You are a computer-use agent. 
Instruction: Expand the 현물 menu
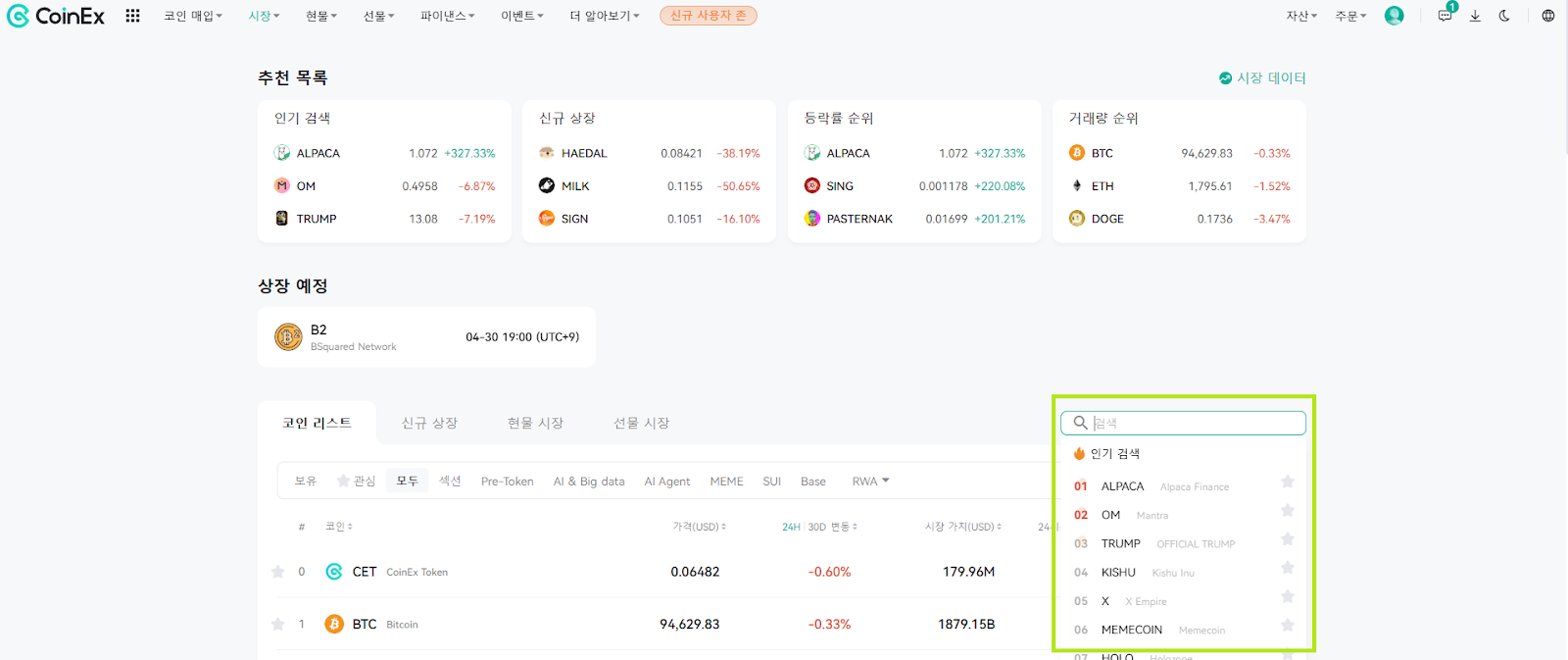[x=320, y=16]
